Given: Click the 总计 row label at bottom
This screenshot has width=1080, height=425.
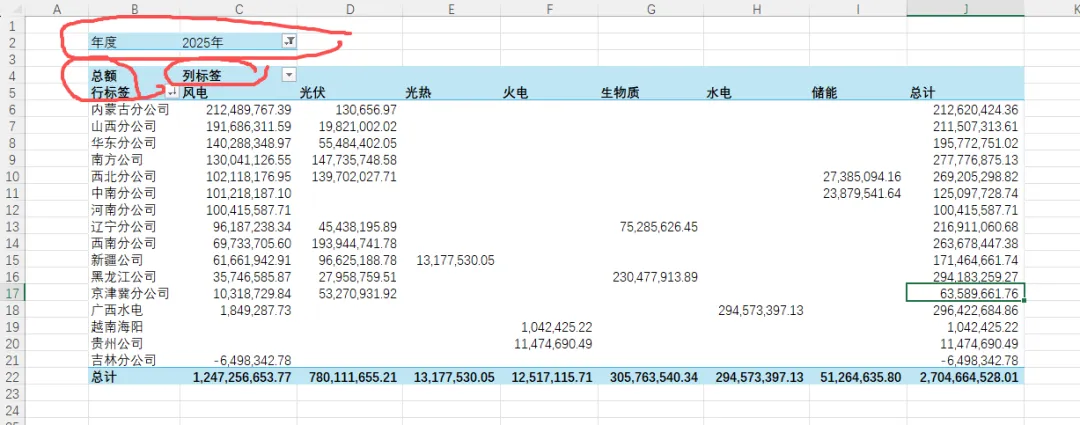Looking at the screenshot, I should (104, 377).
